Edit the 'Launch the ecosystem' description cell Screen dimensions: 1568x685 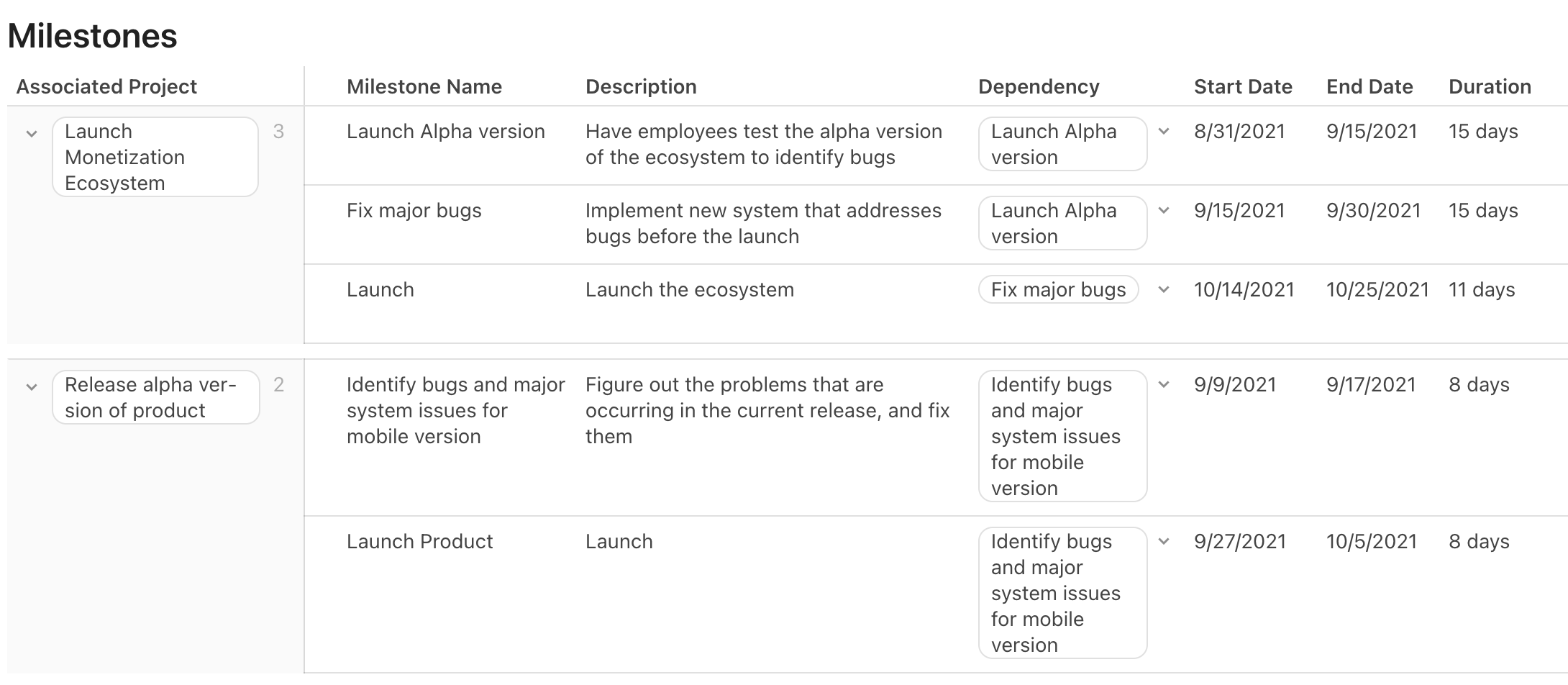689,289
